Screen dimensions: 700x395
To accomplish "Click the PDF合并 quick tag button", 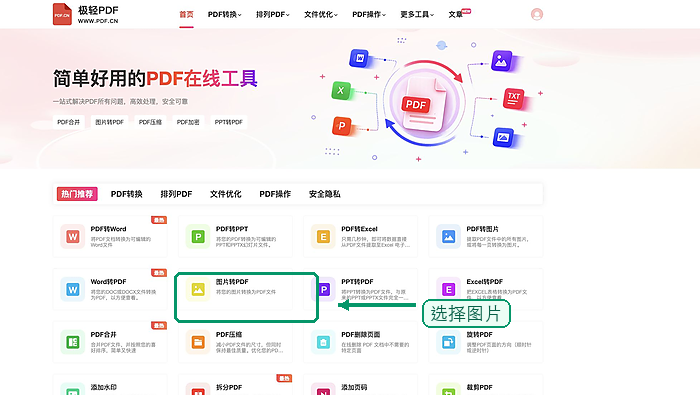I will coord(69,122).
